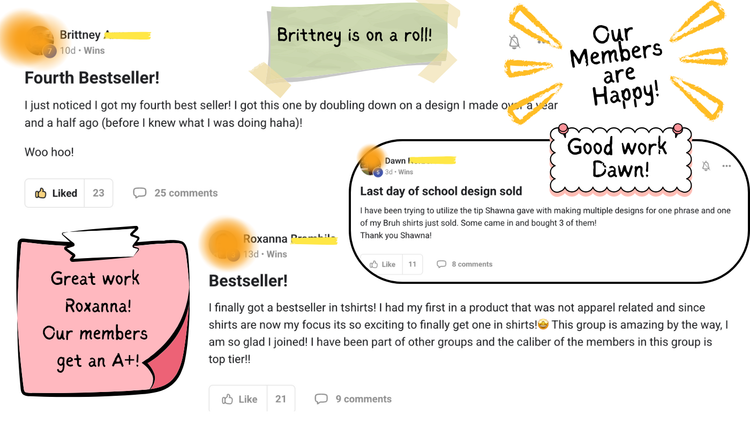This screenshot has height=423, width=750.
Task: Open the three-dot menu on Dawn's post
Action: pyautogui.click(x=726, y=166)
